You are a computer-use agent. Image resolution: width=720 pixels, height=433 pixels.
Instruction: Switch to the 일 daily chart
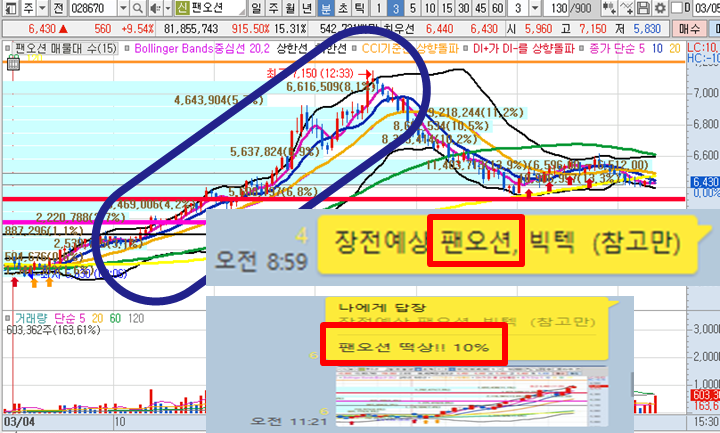click(x=256, y=8)
